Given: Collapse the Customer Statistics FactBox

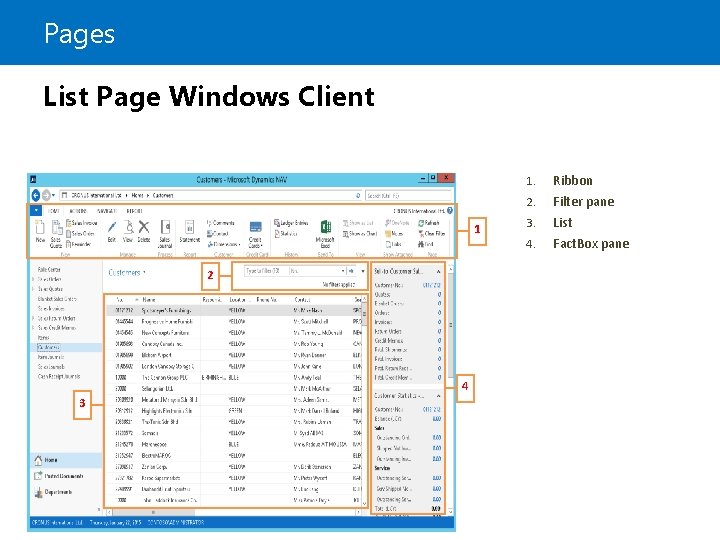Looking at the screenshot, I should [439, 395].
